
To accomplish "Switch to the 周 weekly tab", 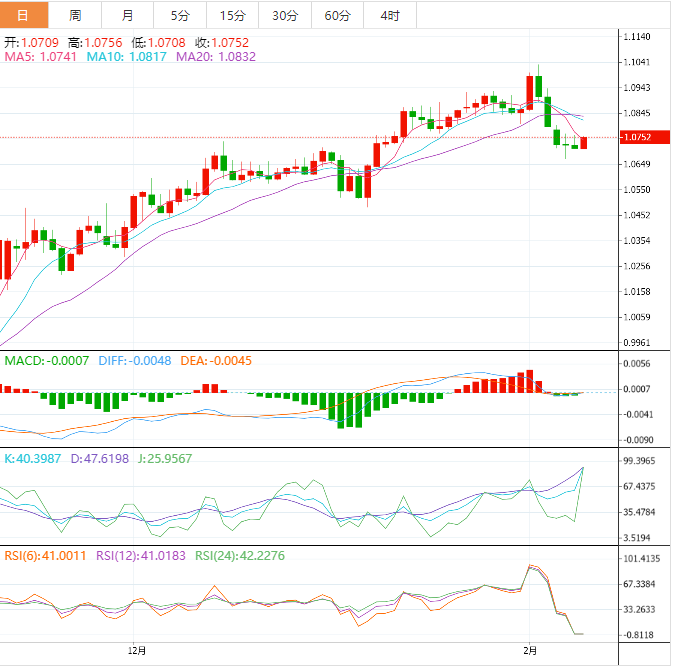I will click(76, 15).
